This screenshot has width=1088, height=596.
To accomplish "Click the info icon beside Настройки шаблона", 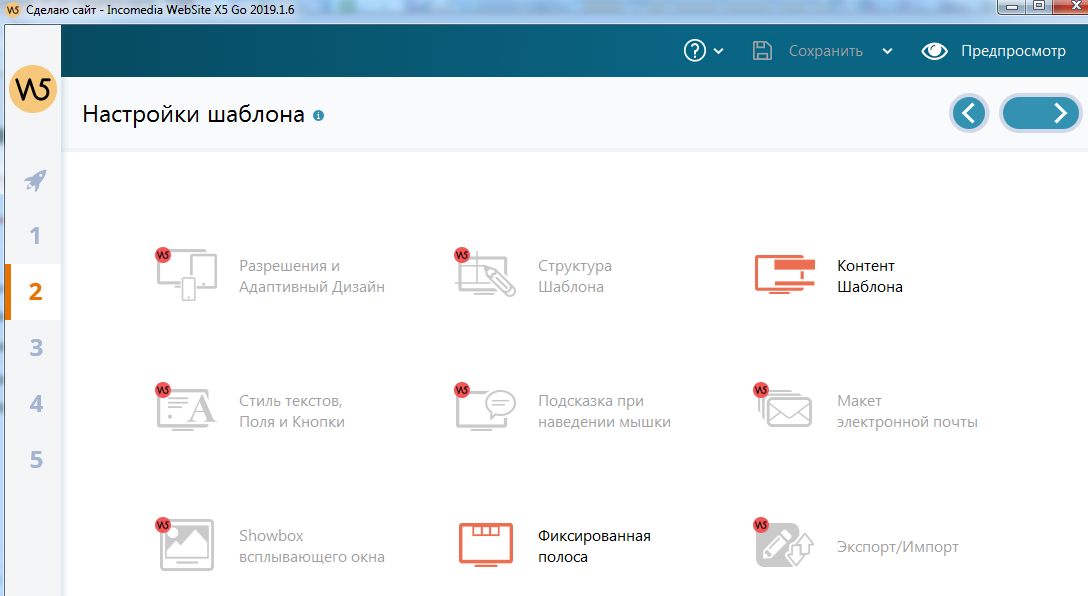I will coord(319,116).
